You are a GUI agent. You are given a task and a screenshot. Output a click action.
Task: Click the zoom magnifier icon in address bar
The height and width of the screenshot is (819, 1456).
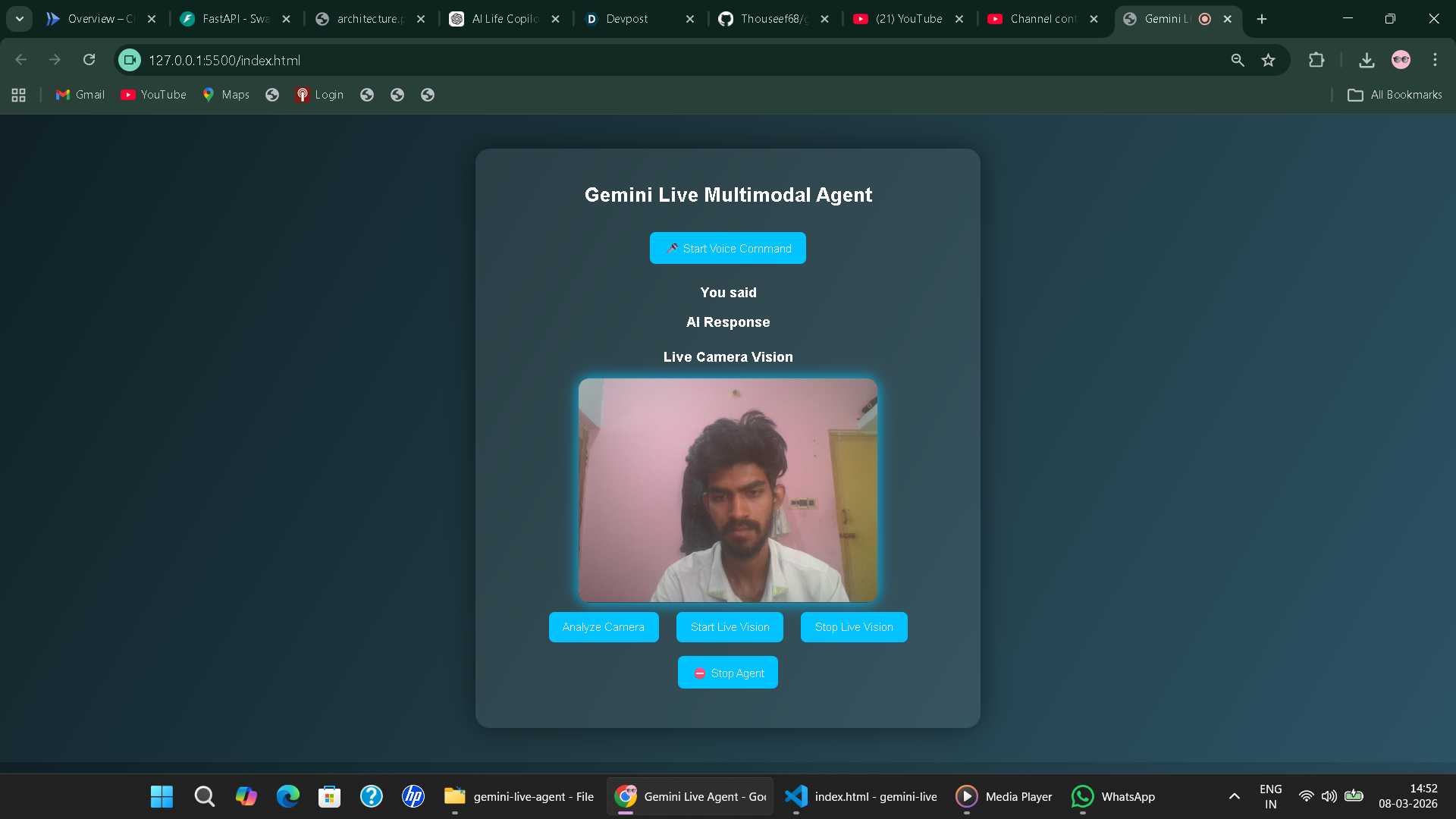(x=1238, y=60)
